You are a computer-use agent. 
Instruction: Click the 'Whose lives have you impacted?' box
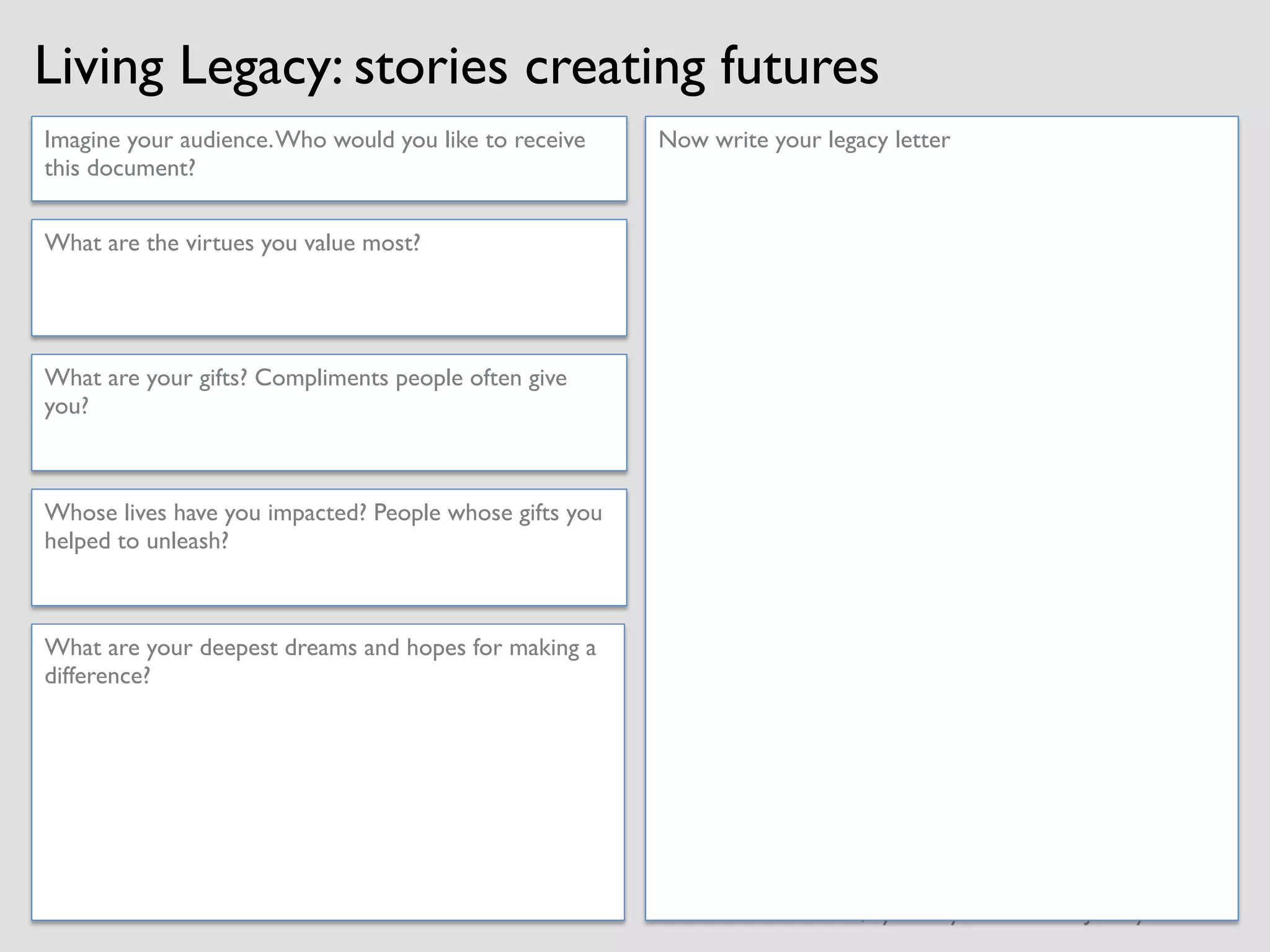point(329,547)
